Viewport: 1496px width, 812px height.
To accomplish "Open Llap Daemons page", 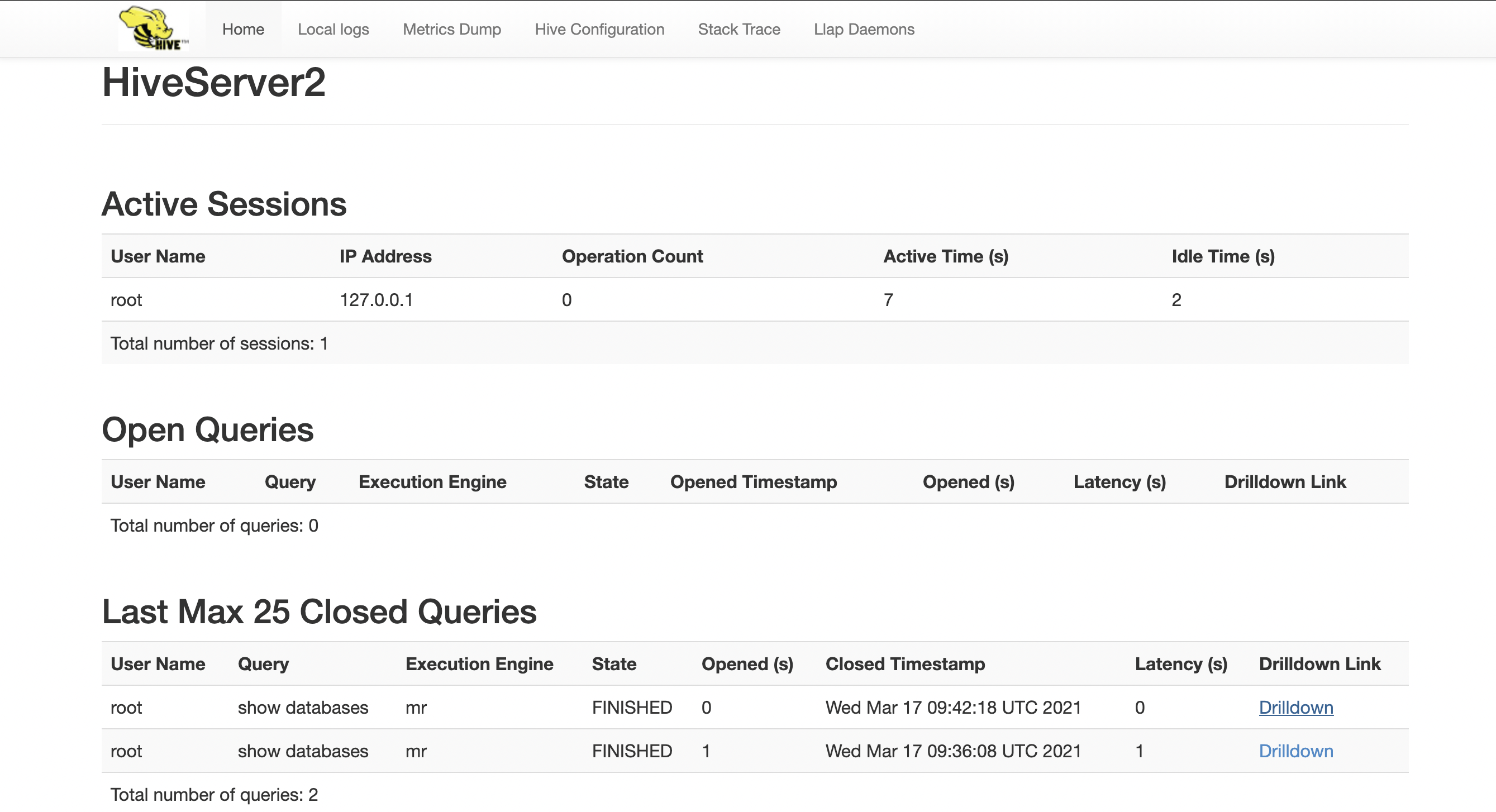I will pos(864,29).
